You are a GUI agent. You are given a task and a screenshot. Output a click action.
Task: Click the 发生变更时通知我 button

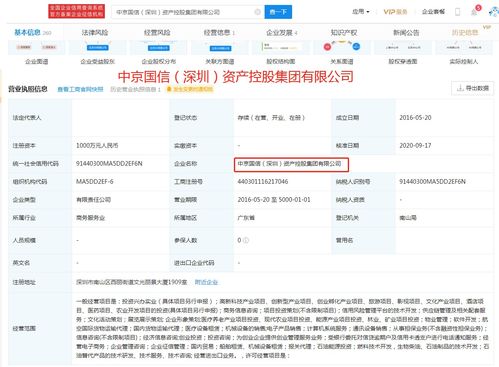coord(189,89)
